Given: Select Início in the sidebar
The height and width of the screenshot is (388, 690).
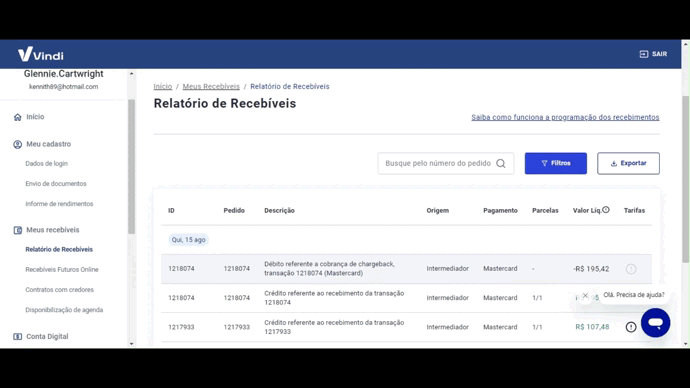Looking at the screenshot, I should point(35,117).
